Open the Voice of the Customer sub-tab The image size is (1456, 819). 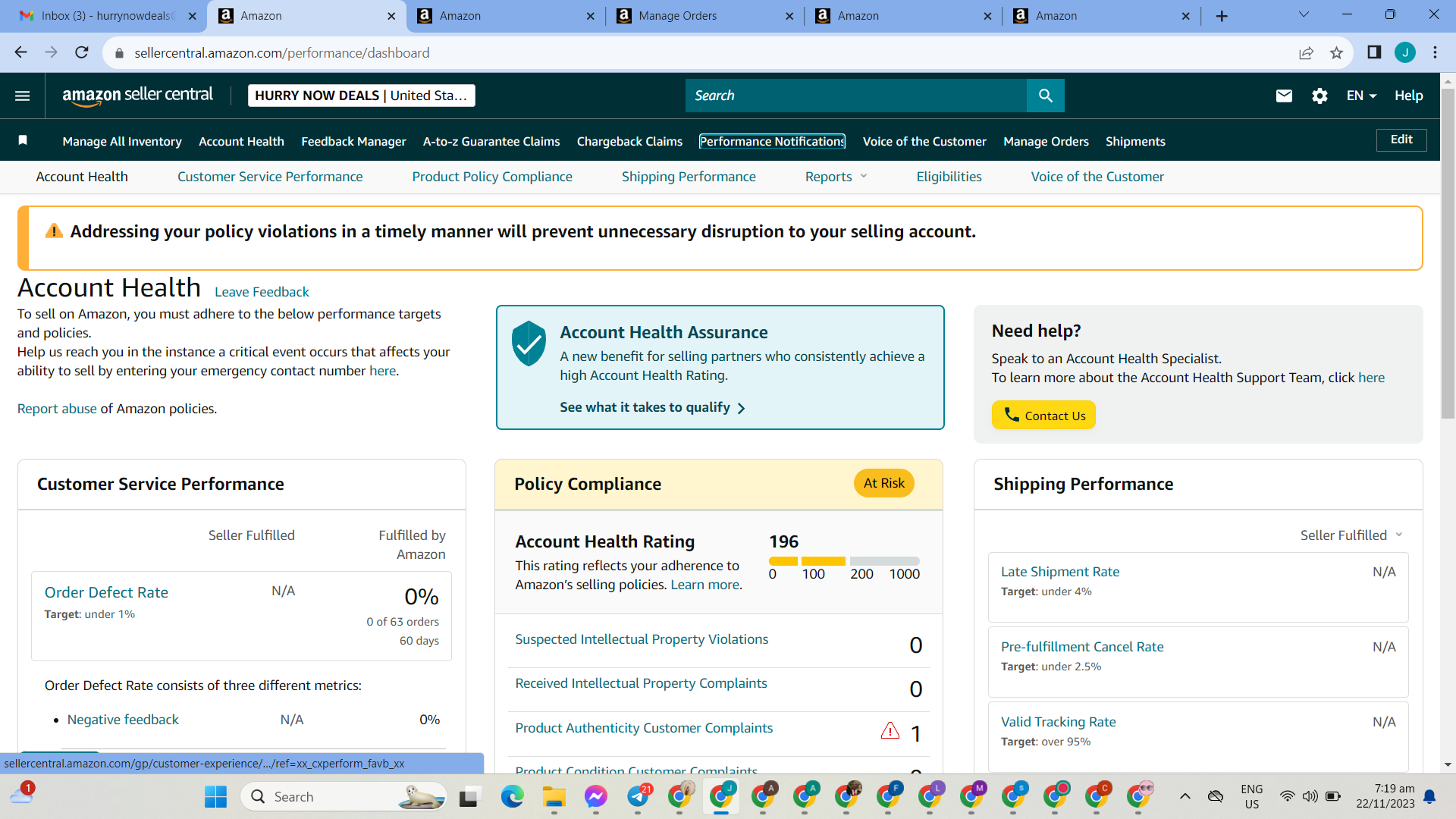tap(1097, 177)
